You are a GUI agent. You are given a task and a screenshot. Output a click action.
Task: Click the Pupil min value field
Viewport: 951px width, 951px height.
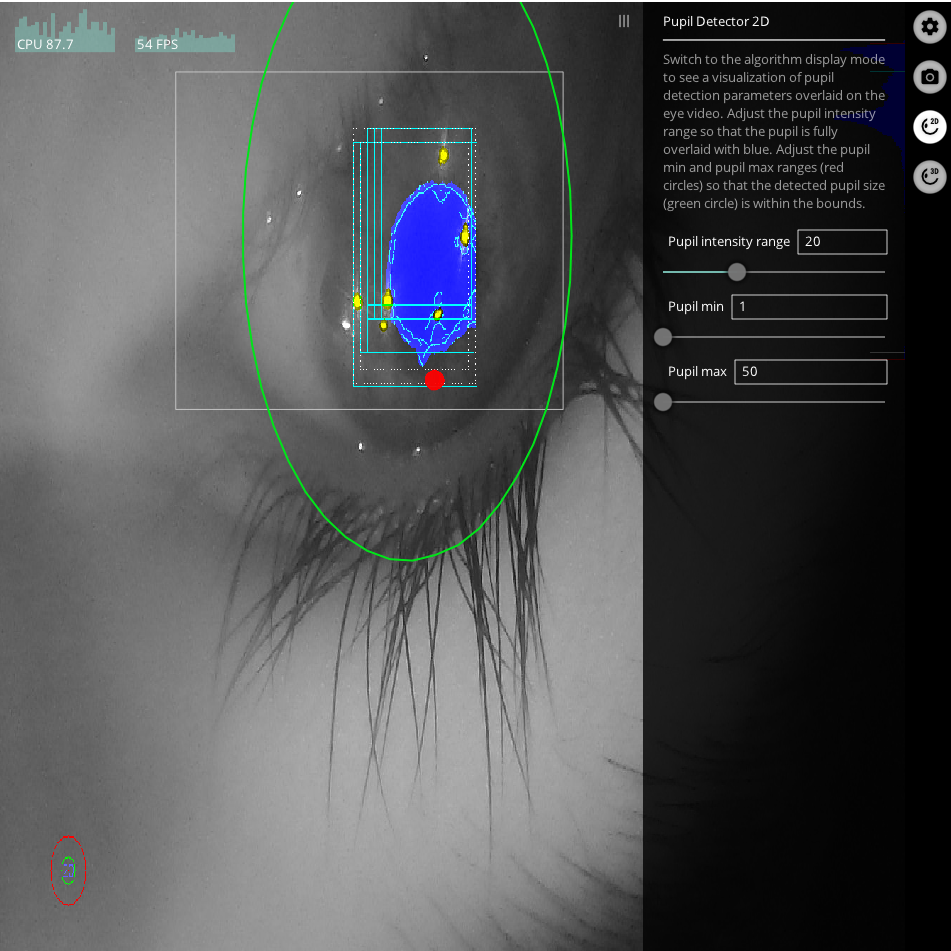tap(809, 307)
